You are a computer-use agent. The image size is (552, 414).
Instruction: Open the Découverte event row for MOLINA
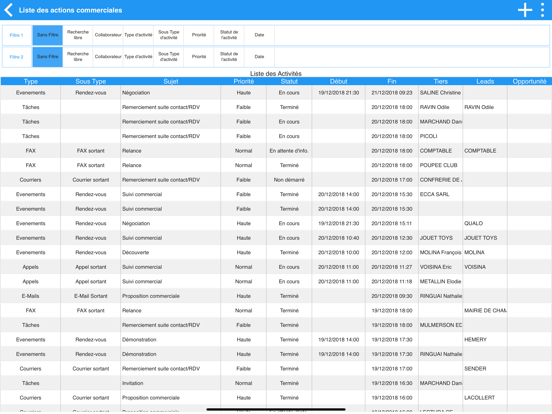tap(276, 252)
